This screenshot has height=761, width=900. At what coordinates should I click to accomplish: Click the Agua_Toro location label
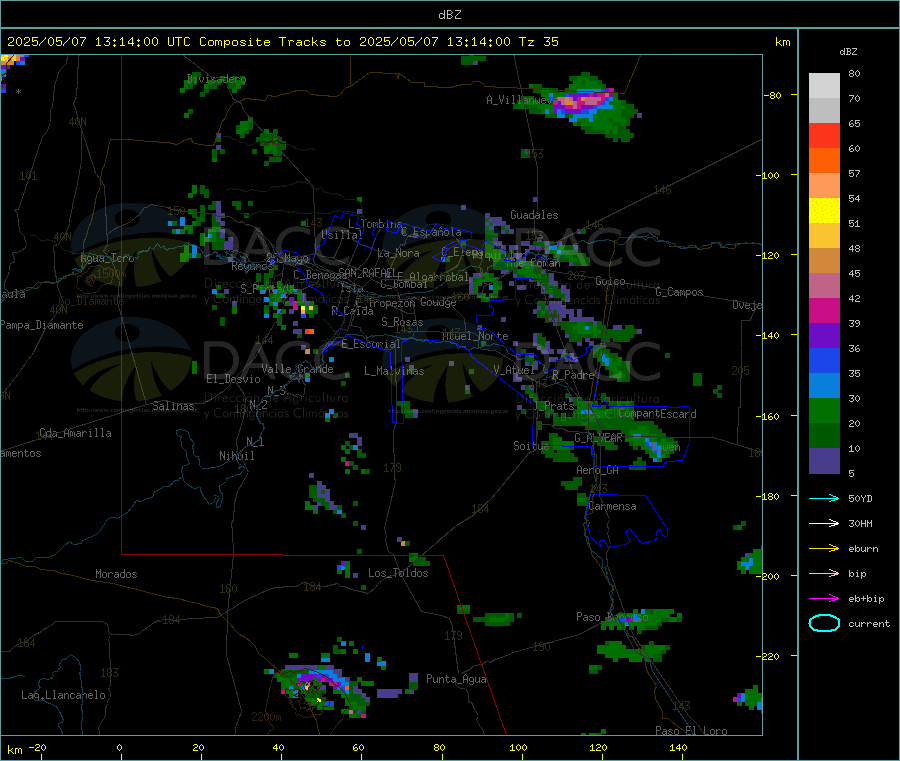(x=107, y=258)
